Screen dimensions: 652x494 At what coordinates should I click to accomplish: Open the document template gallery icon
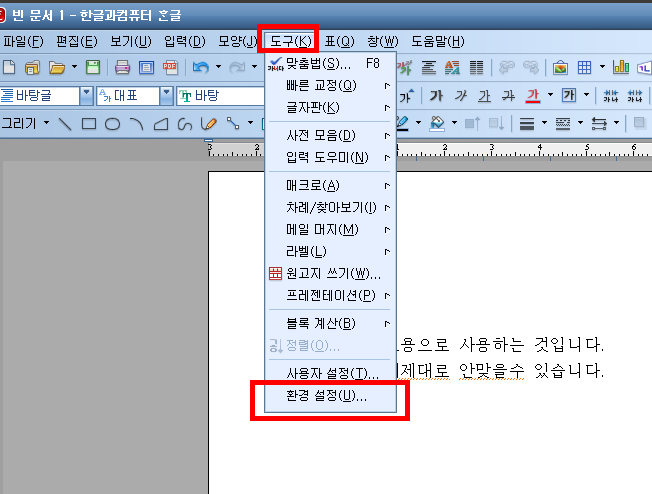(32, 67)
